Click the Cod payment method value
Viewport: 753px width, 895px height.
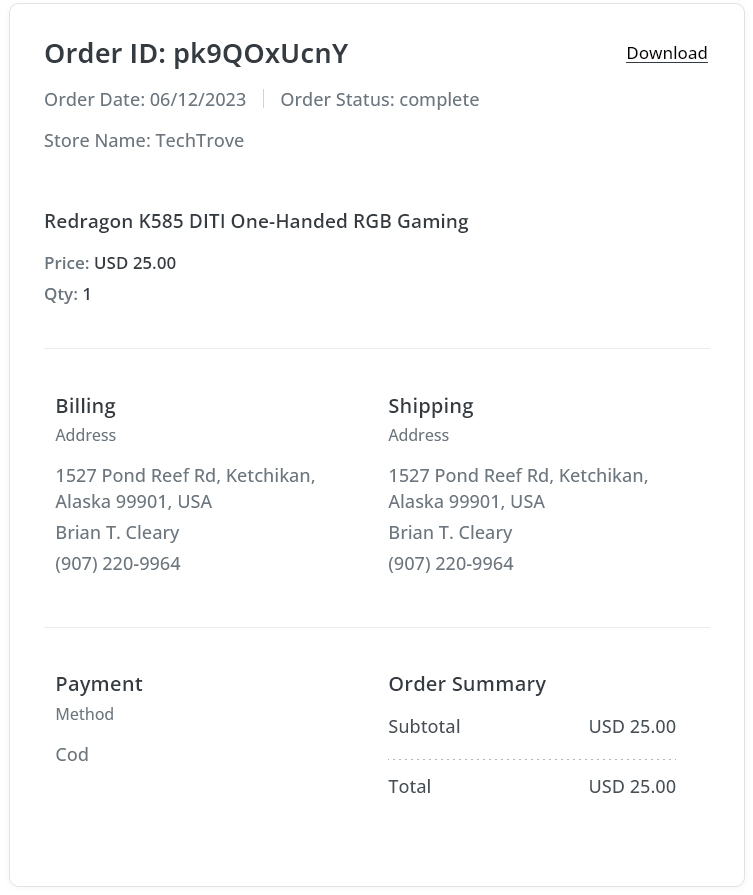(x=72, y=755)
